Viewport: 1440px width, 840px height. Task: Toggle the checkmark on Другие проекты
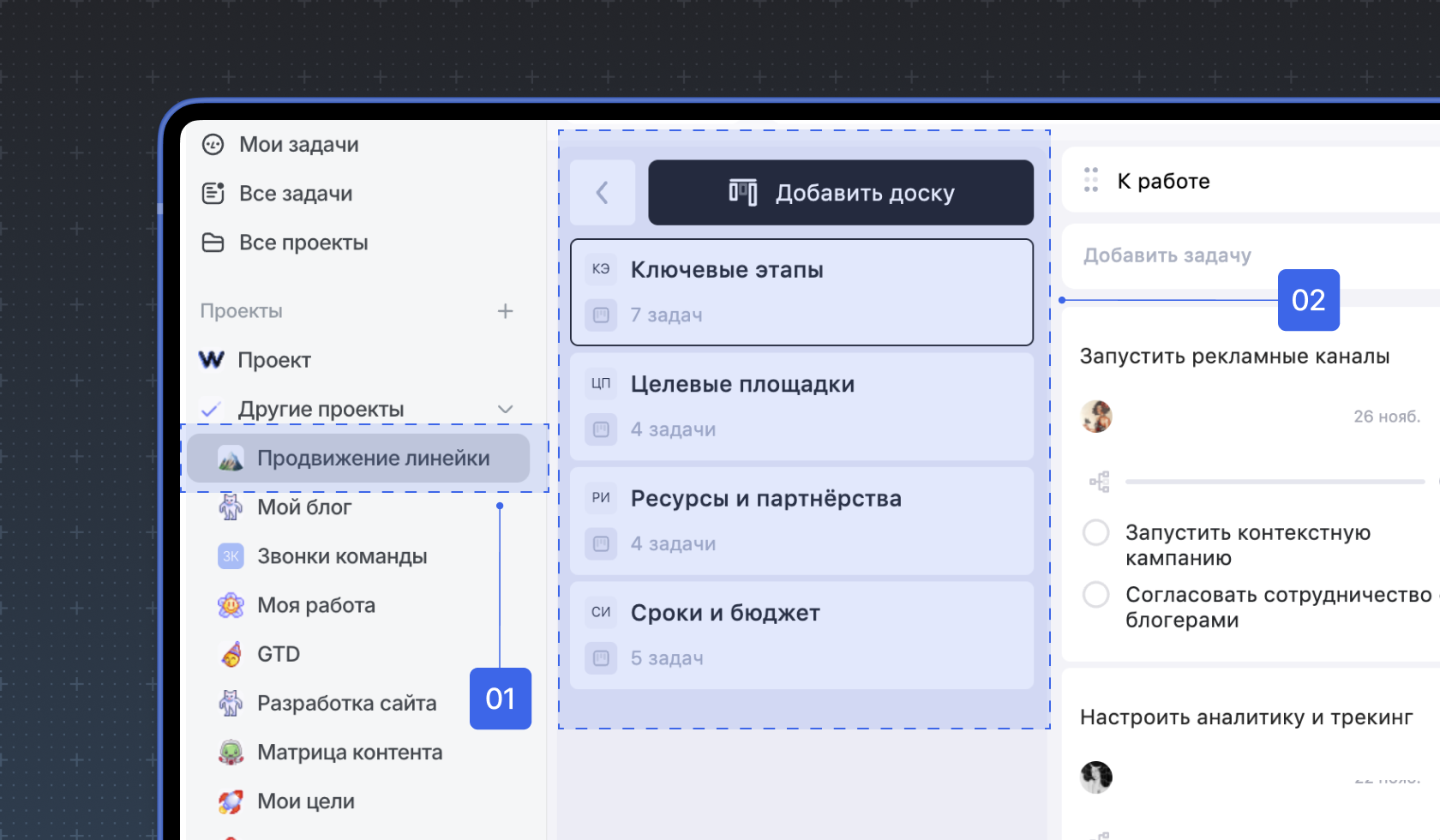point(211,409)
